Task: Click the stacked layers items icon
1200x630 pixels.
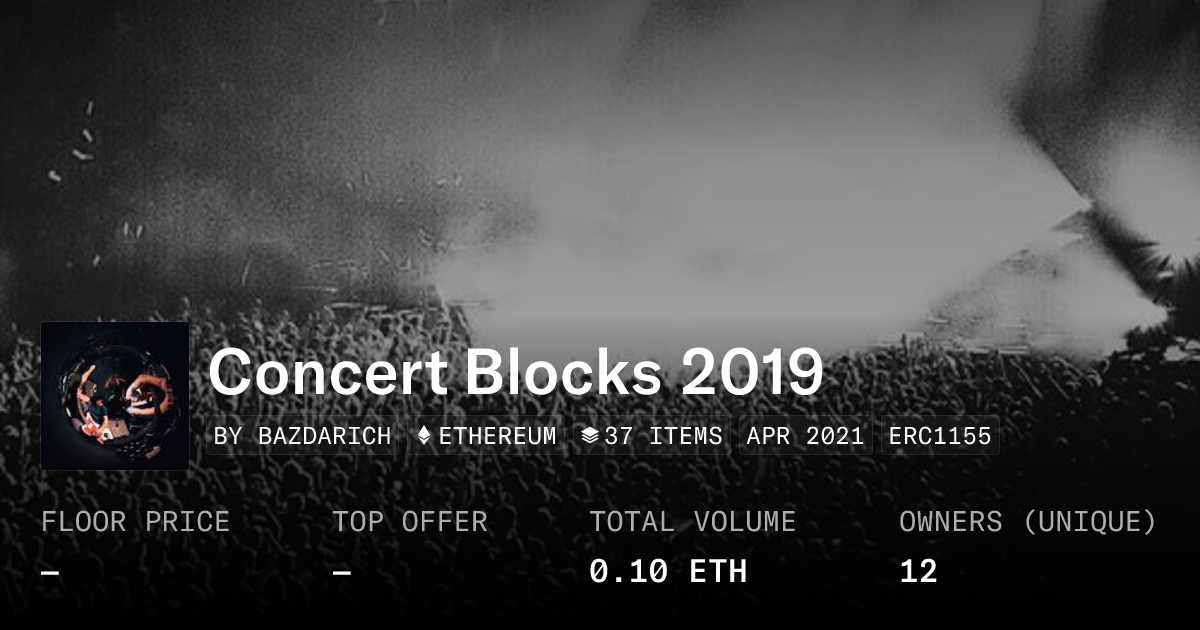Action: coord(590,436)
